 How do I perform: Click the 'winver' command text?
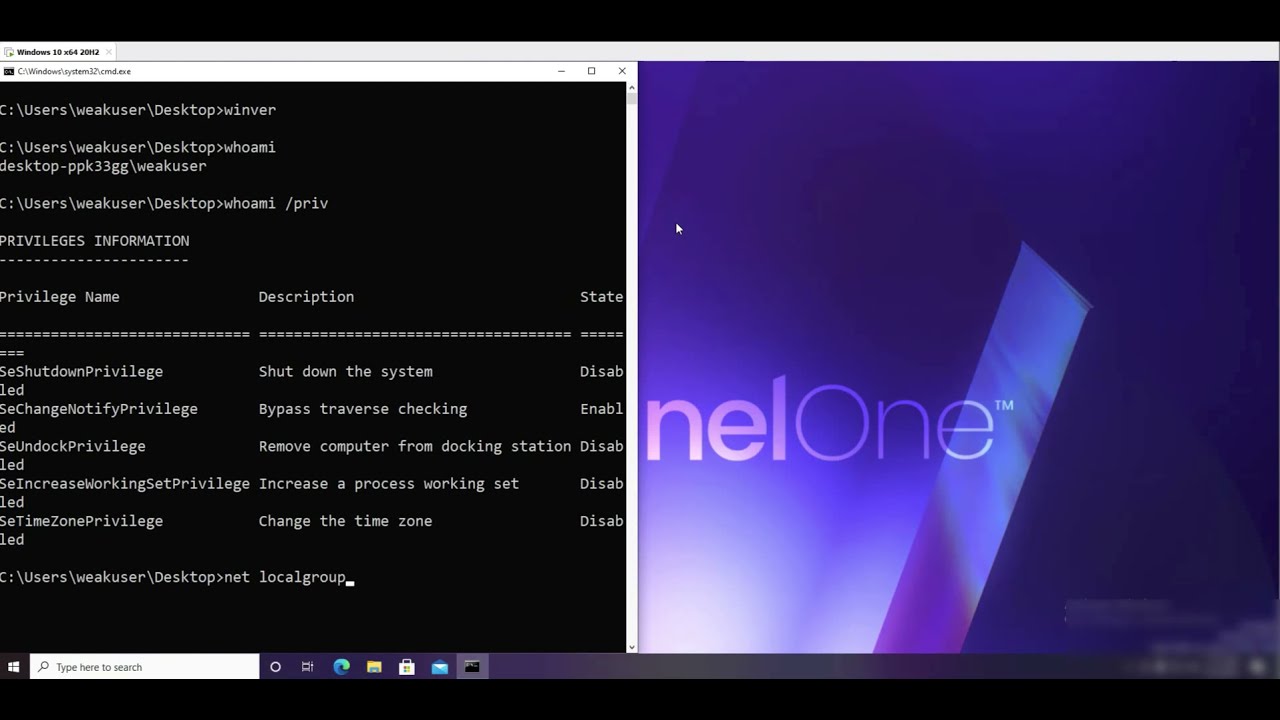[x=250, y=110]
